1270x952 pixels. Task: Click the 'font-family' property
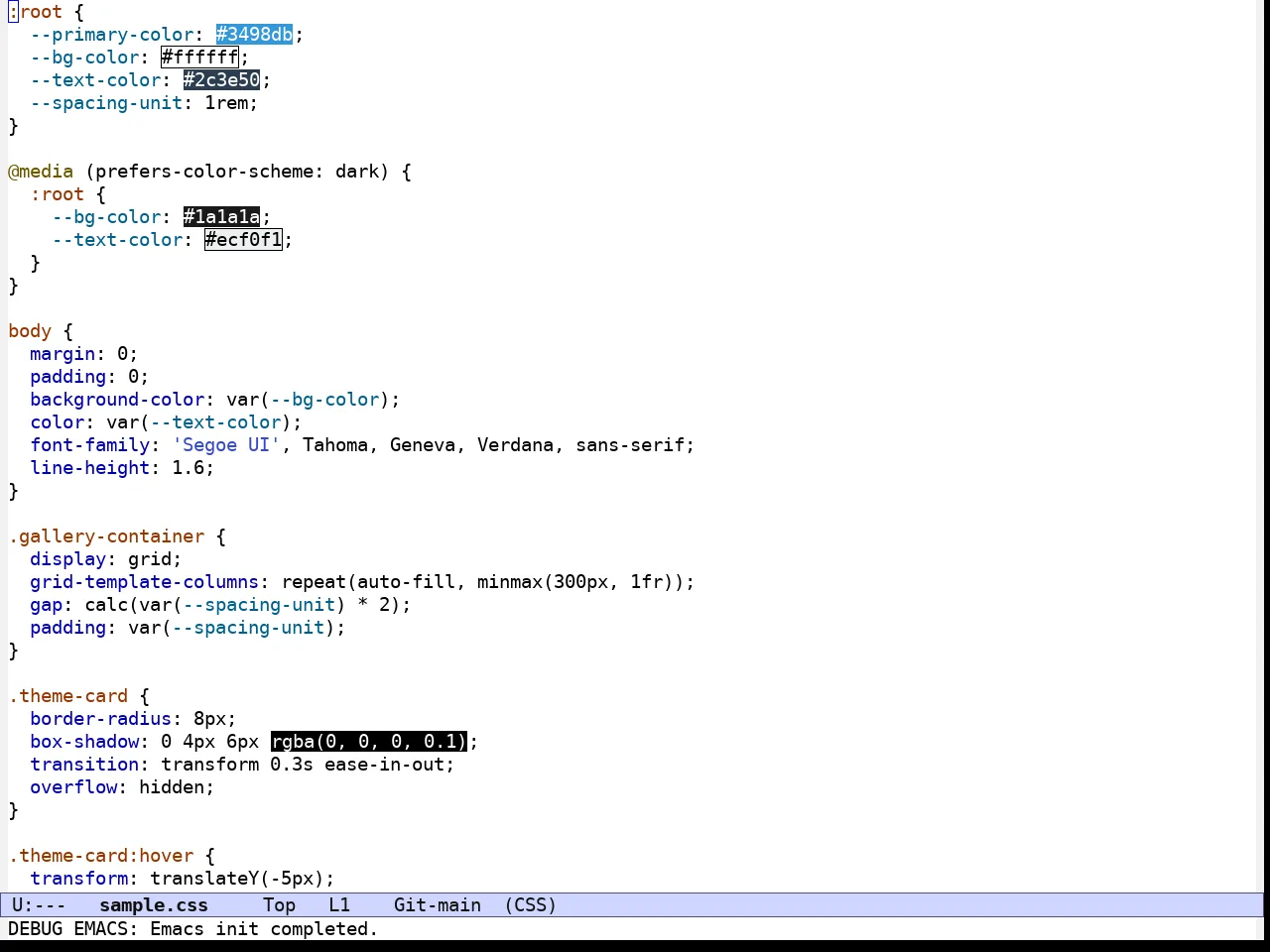click(x=90, y=445)
